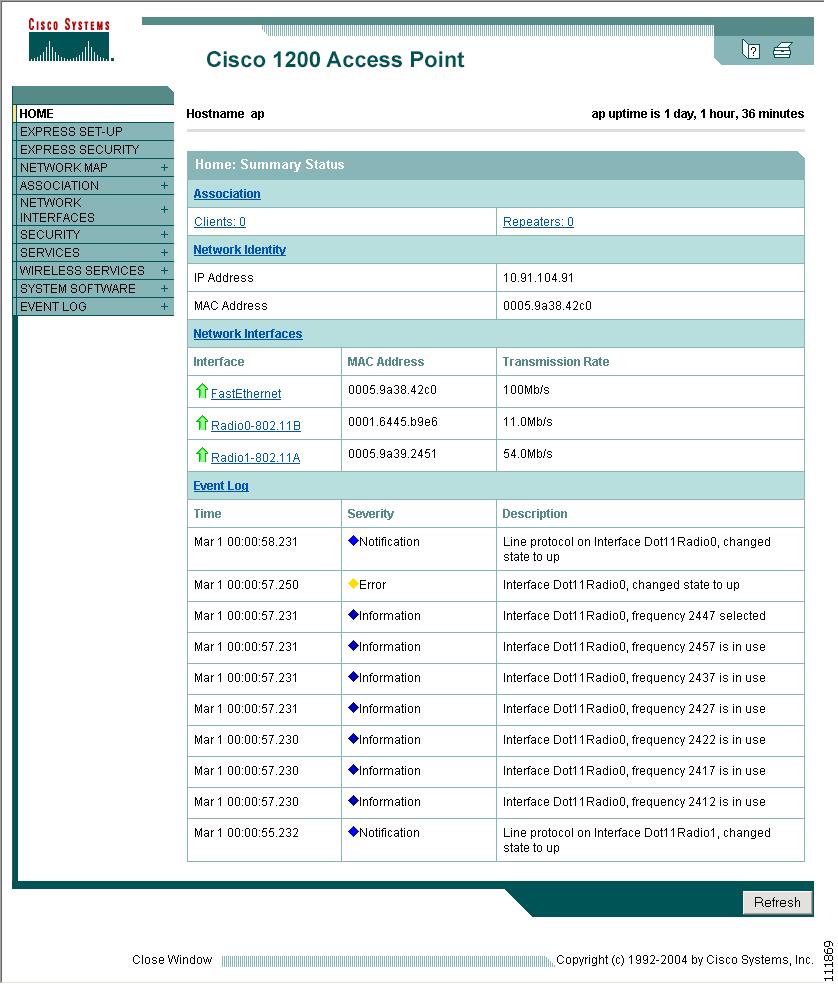
Task: Expand the Network Map menu plus sign
Action: pyautogui.click(x=164, y=168)
